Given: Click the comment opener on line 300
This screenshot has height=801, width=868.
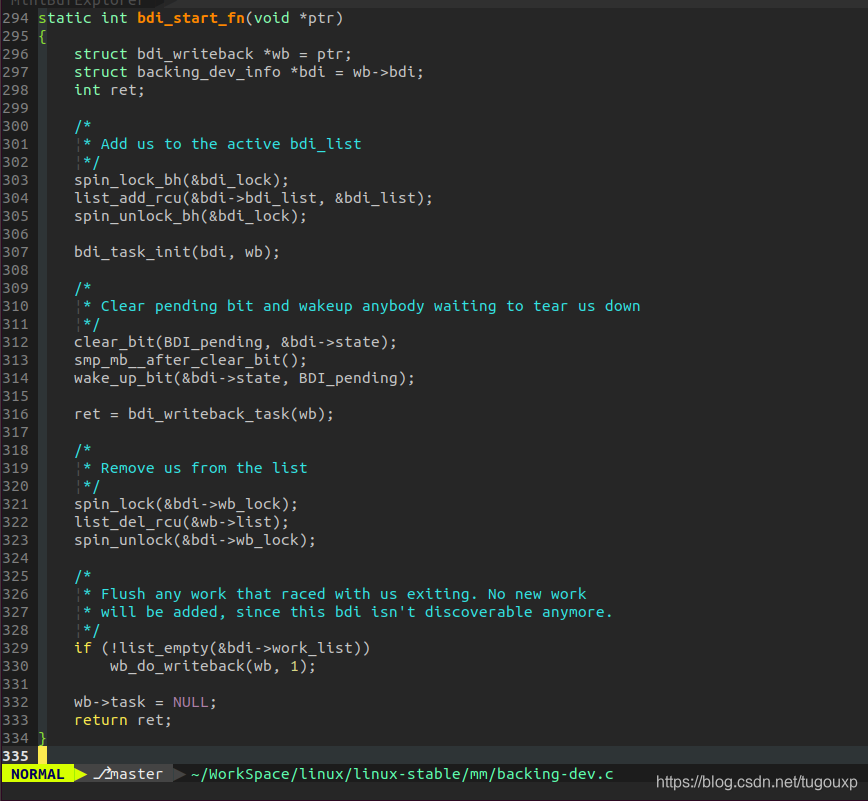Looking at the screenshot, I should point(83,126).
